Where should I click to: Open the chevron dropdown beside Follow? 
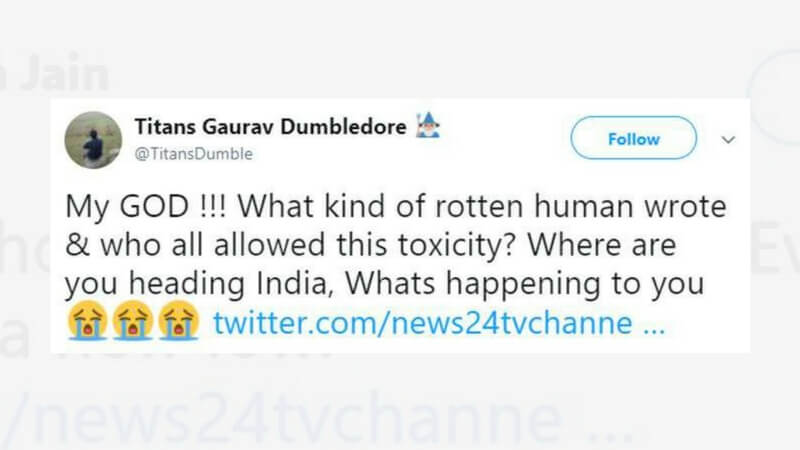tap(728, 139)
